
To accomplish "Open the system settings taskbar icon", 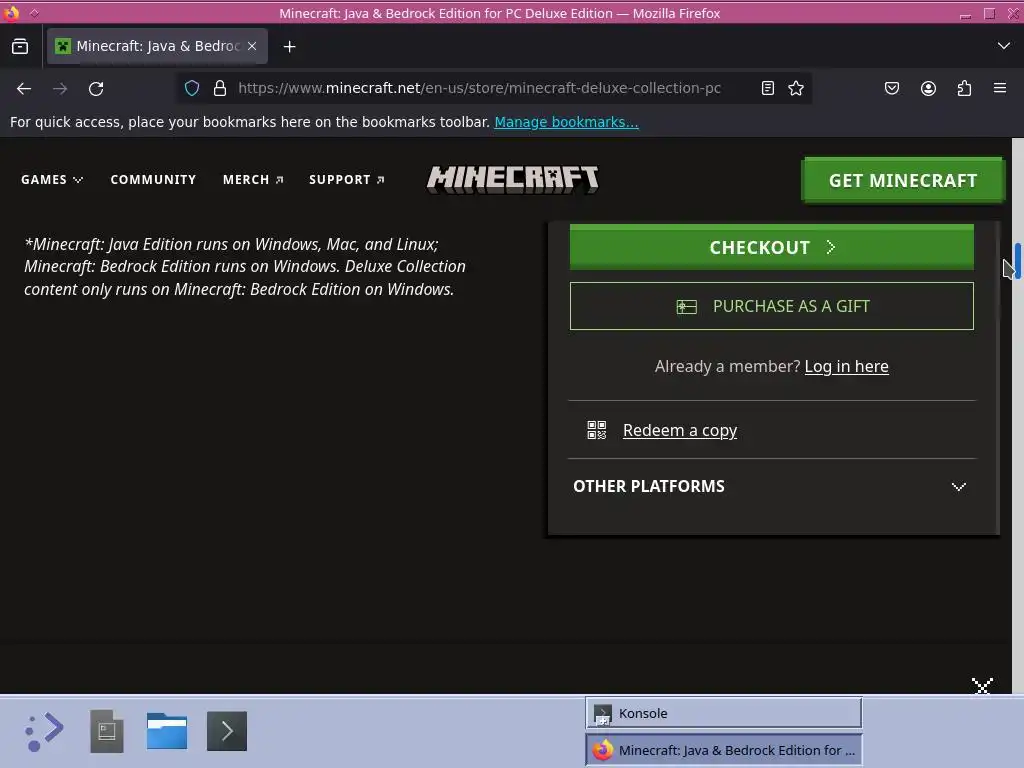I will [106, 731].
